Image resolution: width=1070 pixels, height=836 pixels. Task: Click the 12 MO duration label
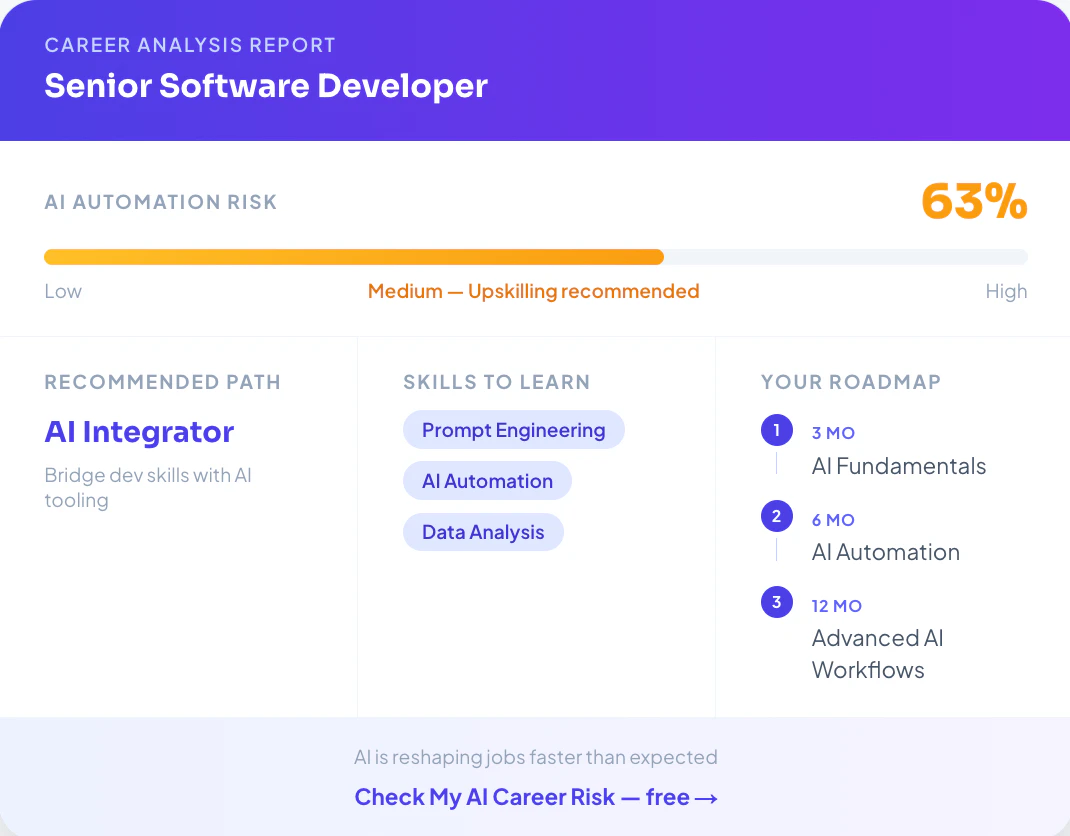click(x=837, y=606)
